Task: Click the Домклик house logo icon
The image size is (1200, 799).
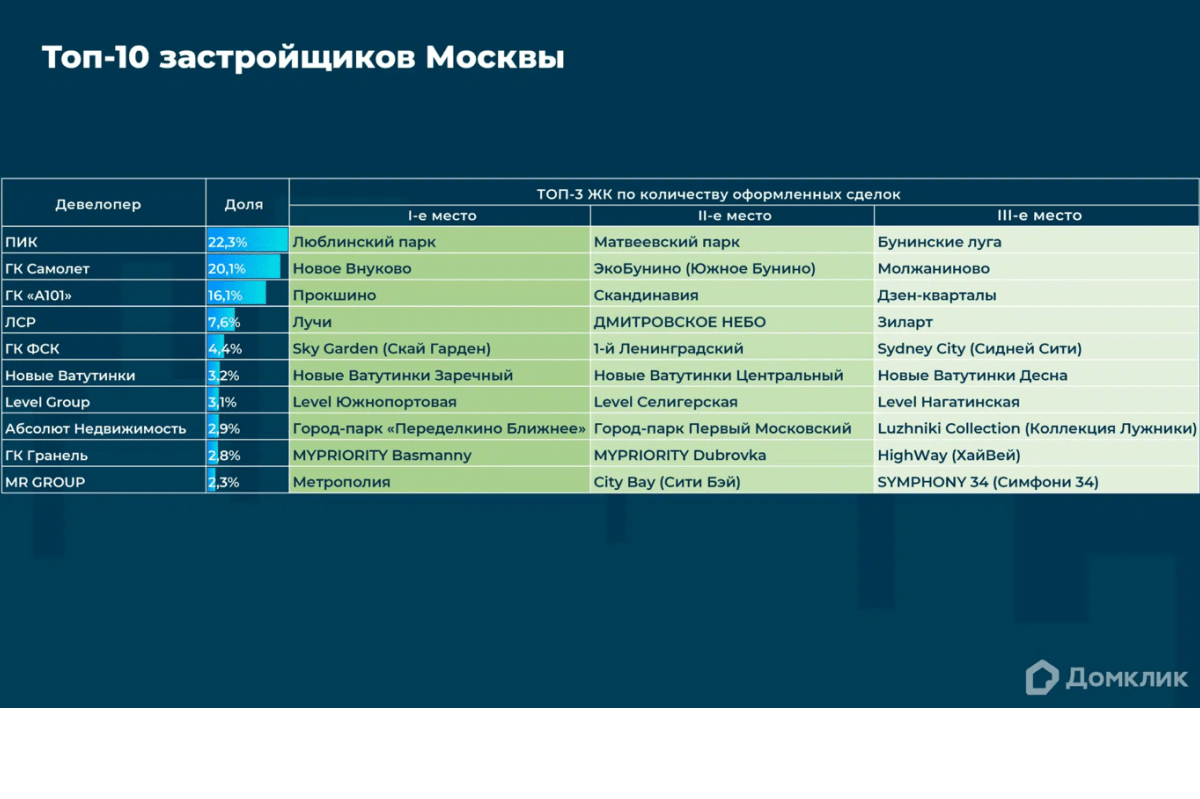Action: point(1041,677)
